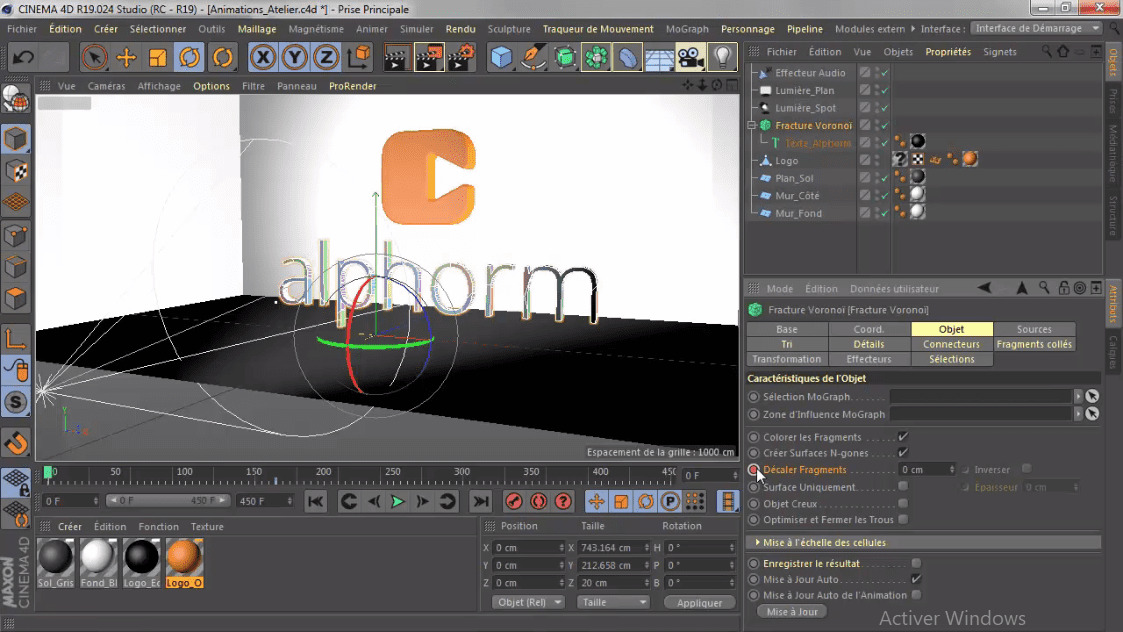Collapse Fracture Voronoï tree node
1123x632 pixels.
tap(752, 125)
